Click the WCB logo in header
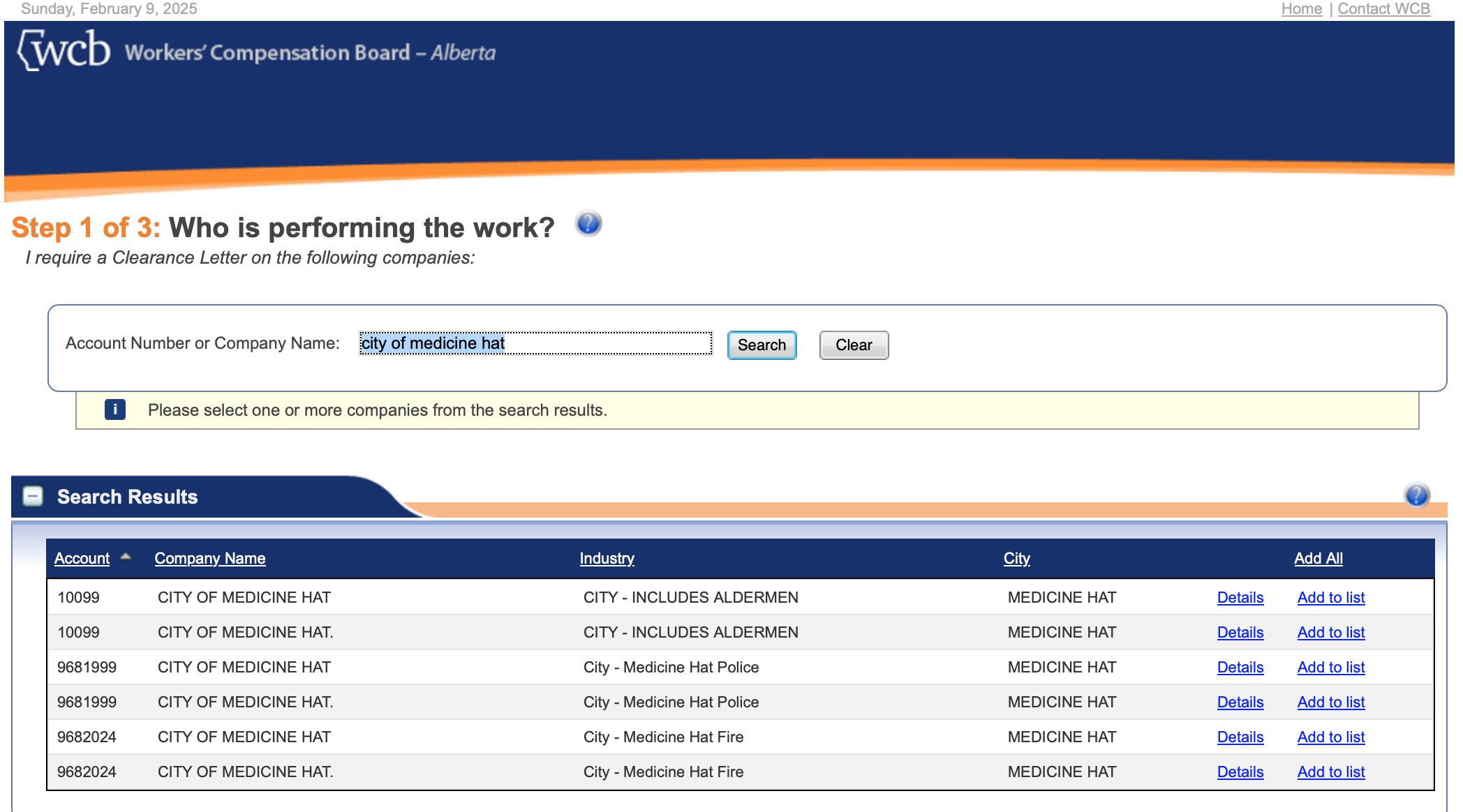This screenshot has height=812, width=1463. click(x=64, y=50)
